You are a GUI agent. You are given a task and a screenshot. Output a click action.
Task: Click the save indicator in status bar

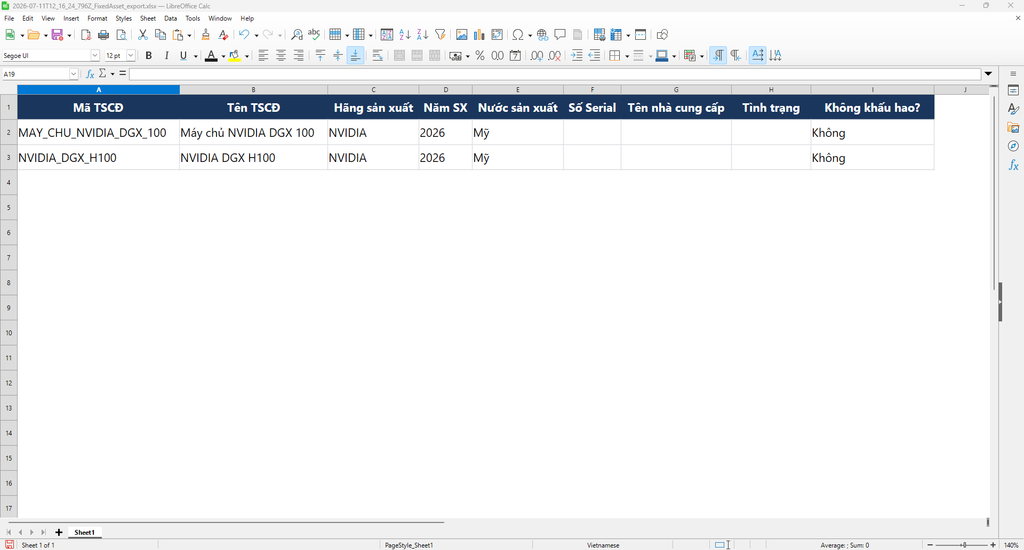click(9, 545)
